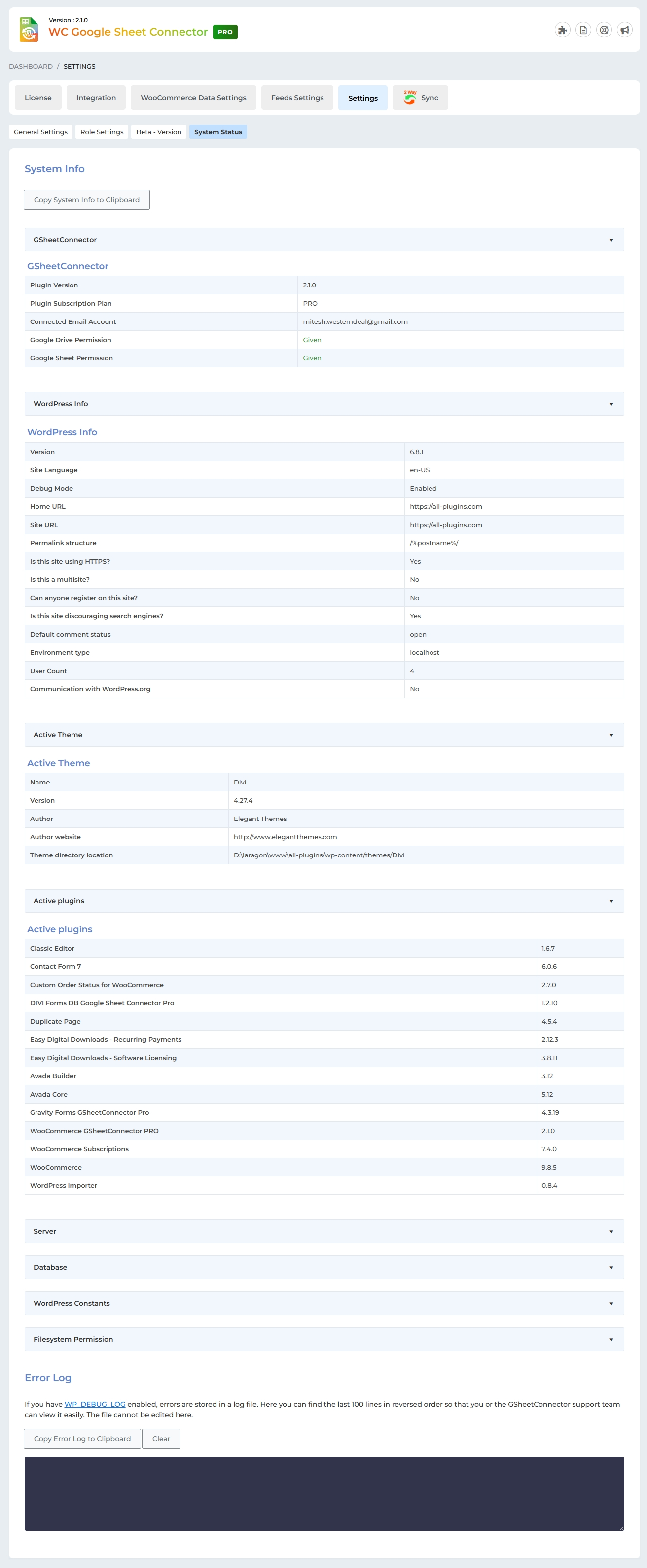Switch to the Integration tab

(96, 98)
